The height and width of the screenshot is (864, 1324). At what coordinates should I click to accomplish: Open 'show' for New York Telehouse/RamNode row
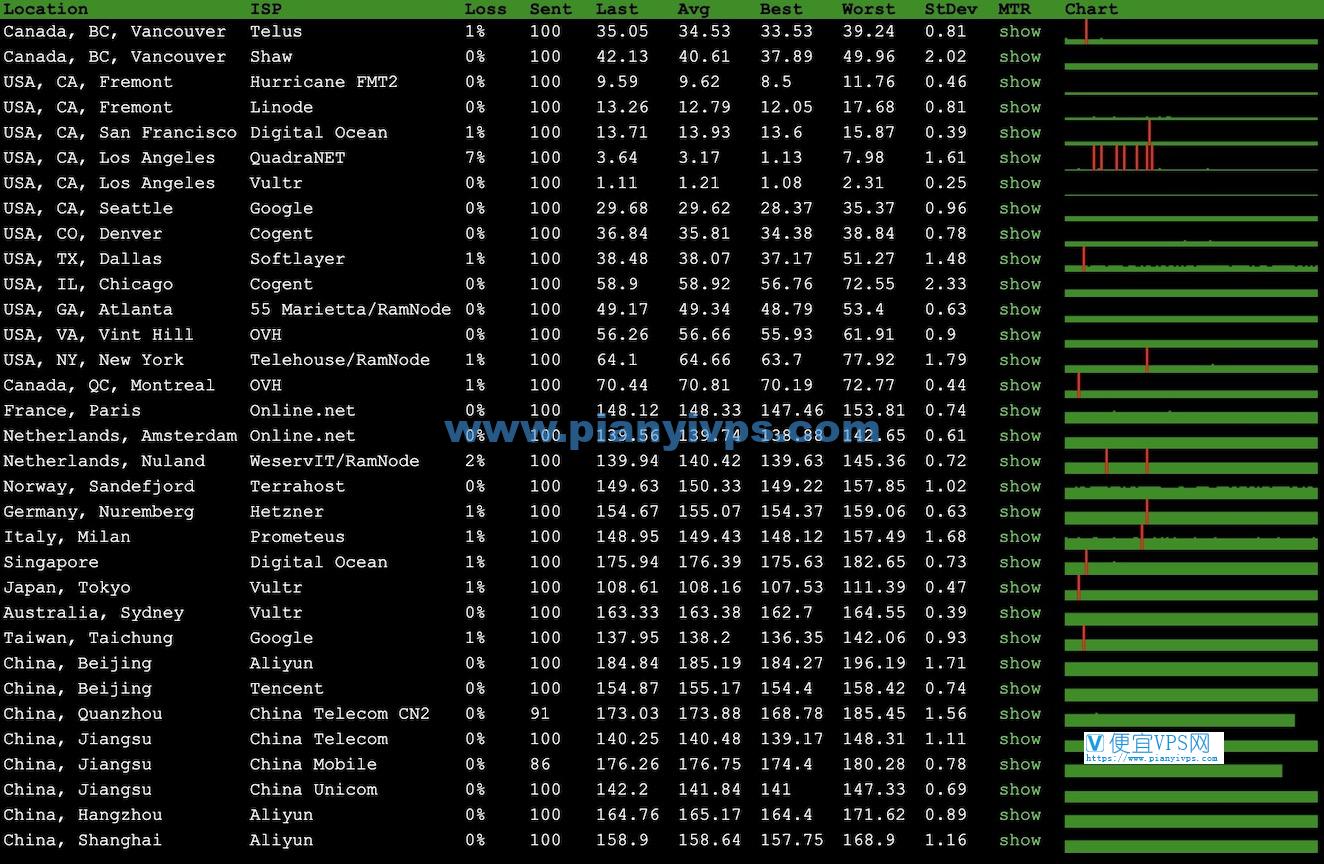pyautogui.click(x=1020, y=359)
